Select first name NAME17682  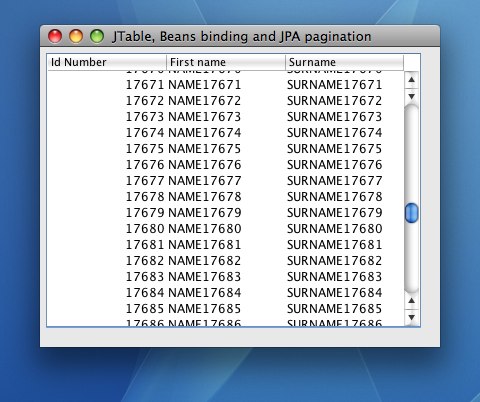pyautogui.click(x=226, y=261)
